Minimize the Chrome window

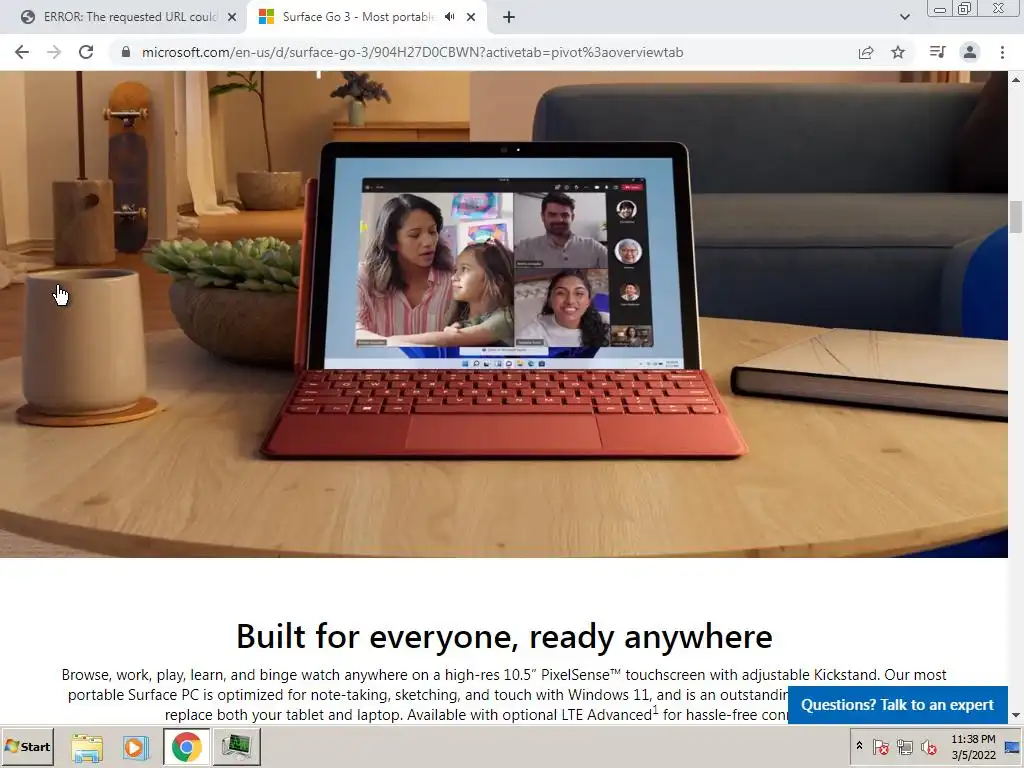click(940, 9)
